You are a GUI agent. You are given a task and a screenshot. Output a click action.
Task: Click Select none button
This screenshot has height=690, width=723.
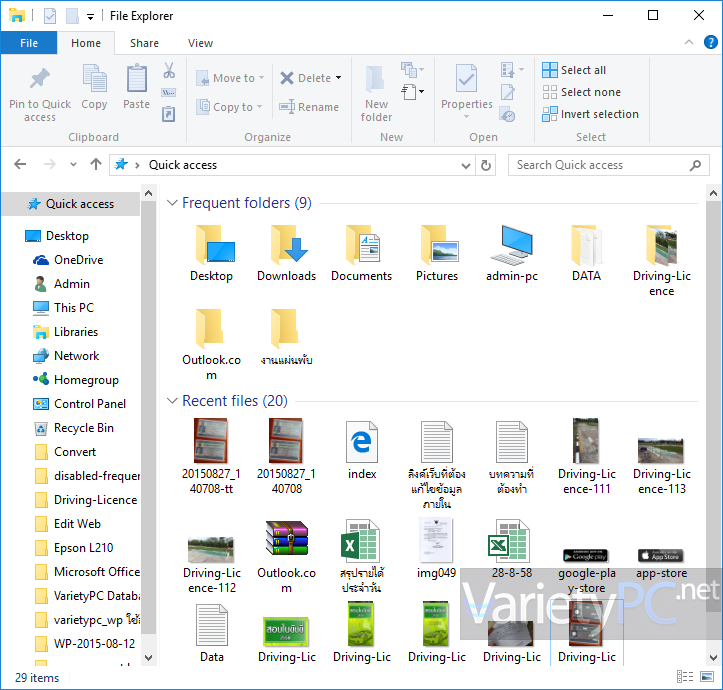(x=581, y=92)
